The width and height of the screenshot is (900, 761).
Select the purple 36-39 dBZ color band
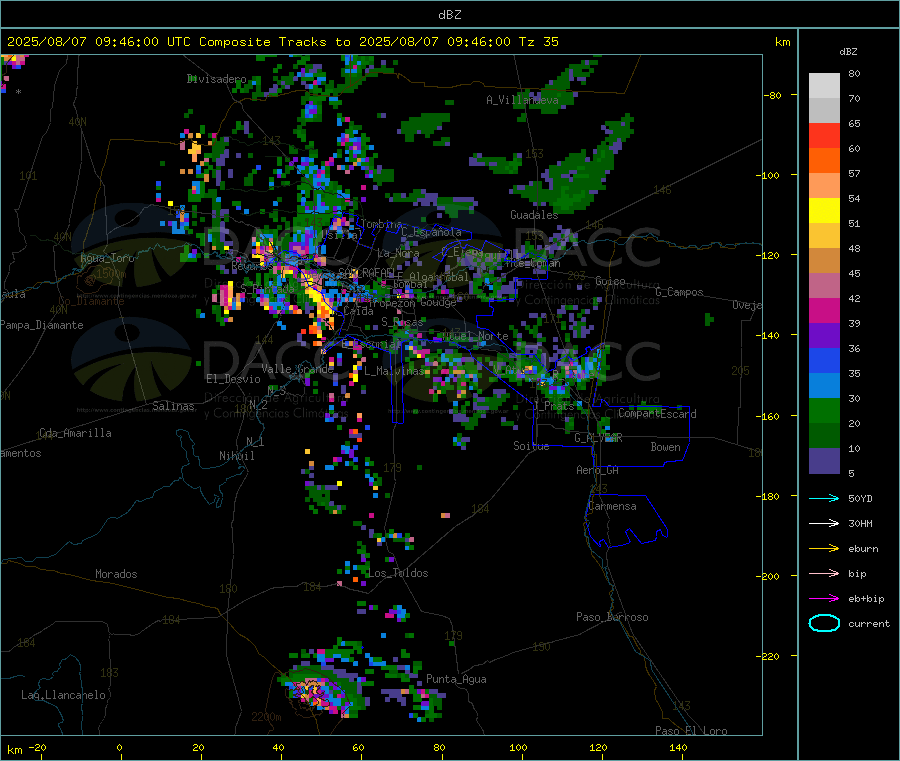[x=824, y=336]
